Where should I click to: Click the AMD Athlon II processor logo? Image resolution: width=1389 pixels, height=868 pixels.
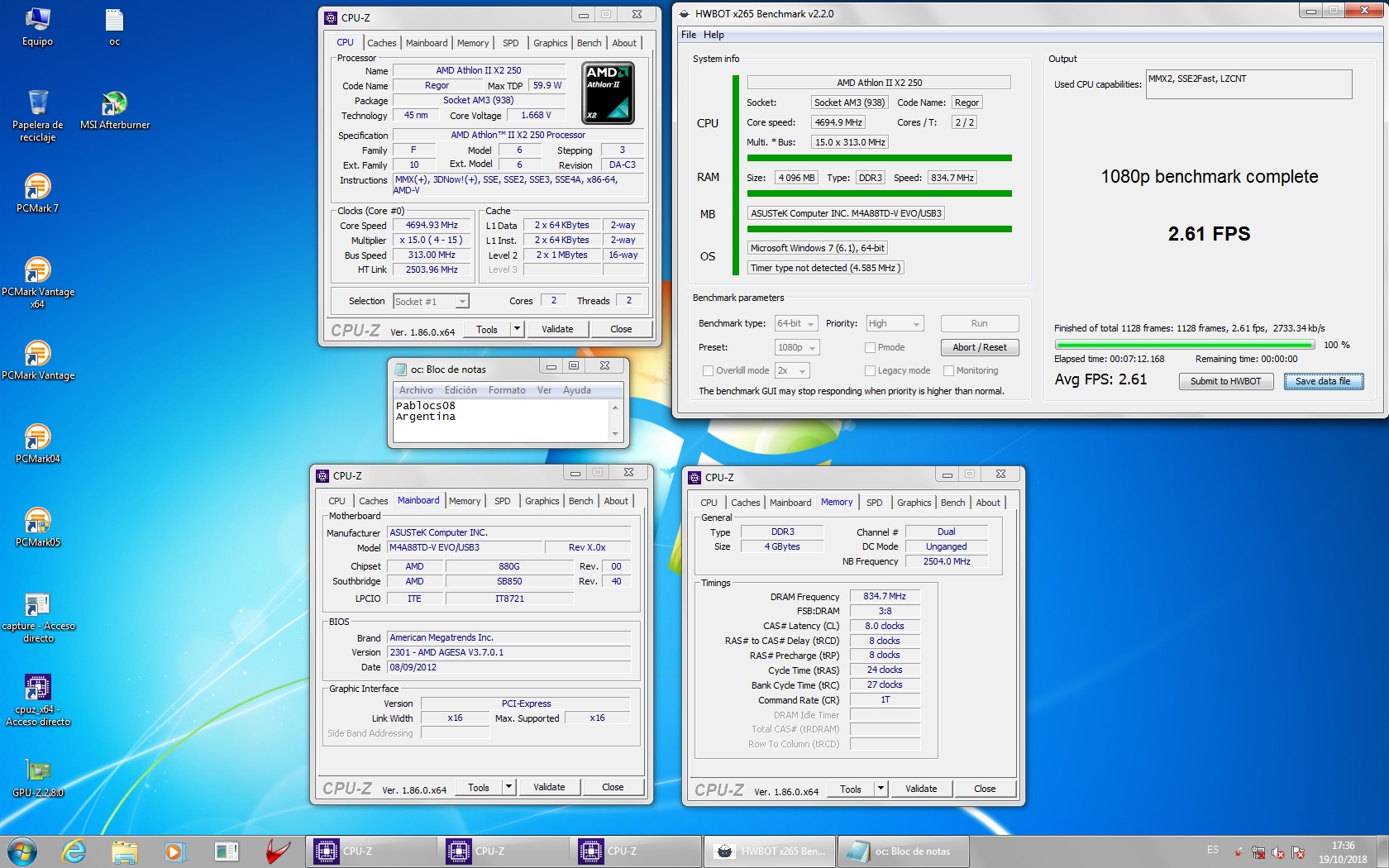click(x=609, y=93)
